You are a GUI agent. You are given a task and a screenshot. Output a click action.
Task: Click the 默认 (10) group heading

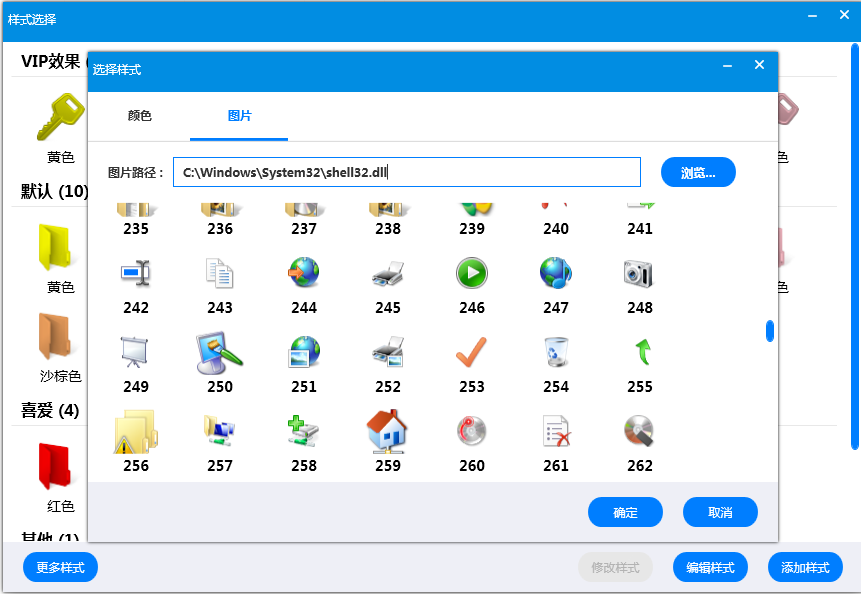click(x=54, y=191)
